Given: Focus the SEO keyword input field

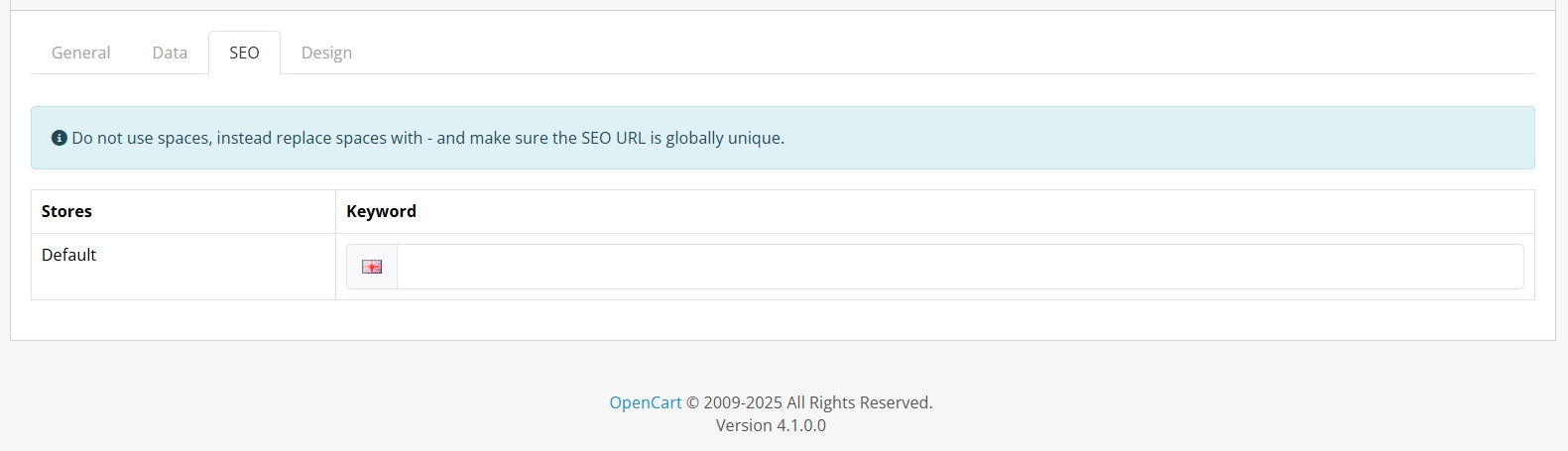Looking at the screenshot, I should (x=960, y=267).
